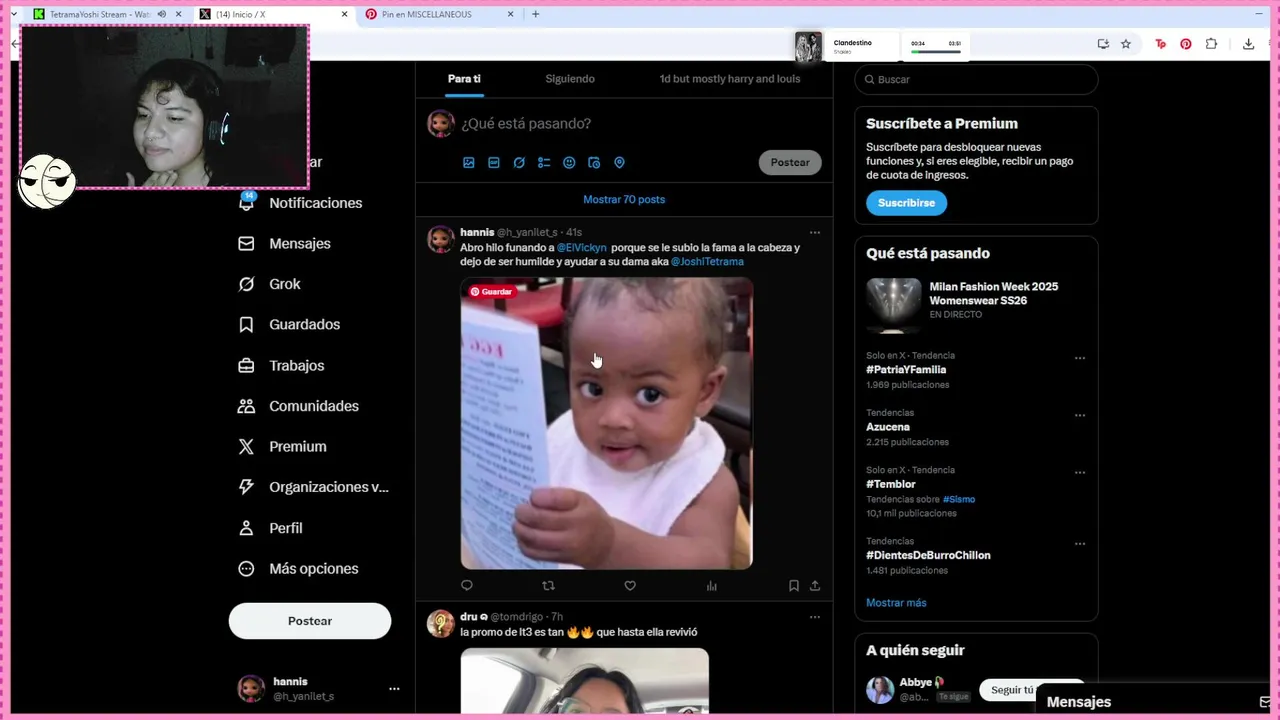The width and height of the screenshot is (1280, 720).
Task: Tag a location in the composer
Action: (x=619, y=163)
